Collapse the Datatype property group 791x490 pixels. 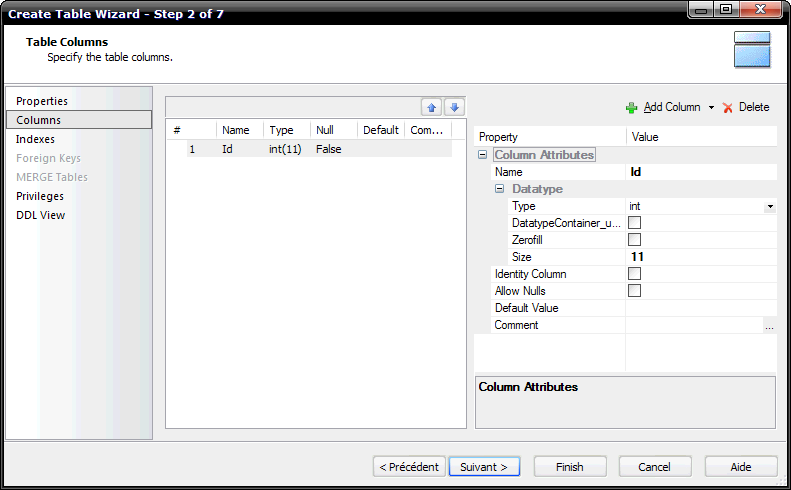(500, 189)
